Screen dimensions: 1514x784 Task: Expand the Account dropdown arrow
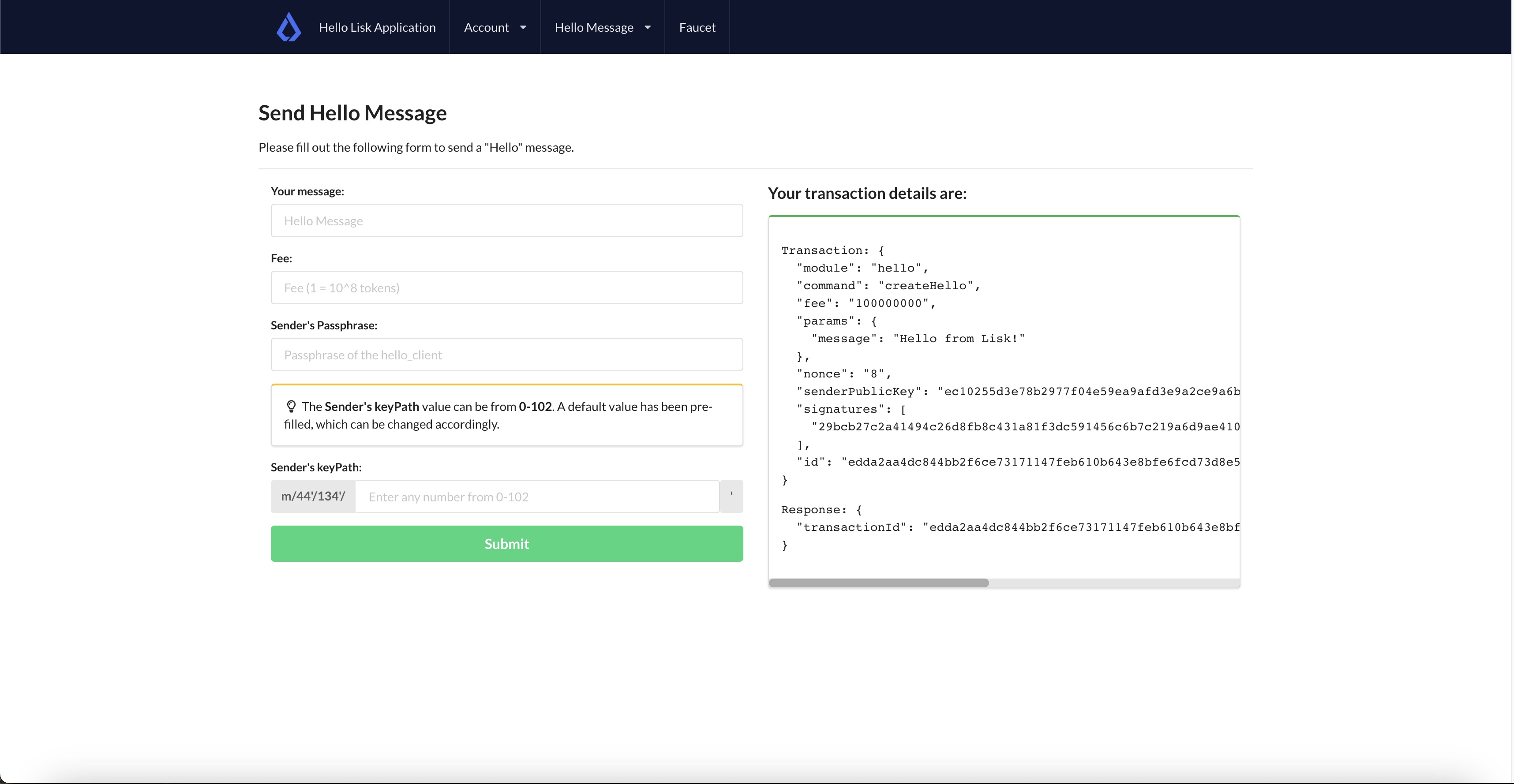pos(523,28)
